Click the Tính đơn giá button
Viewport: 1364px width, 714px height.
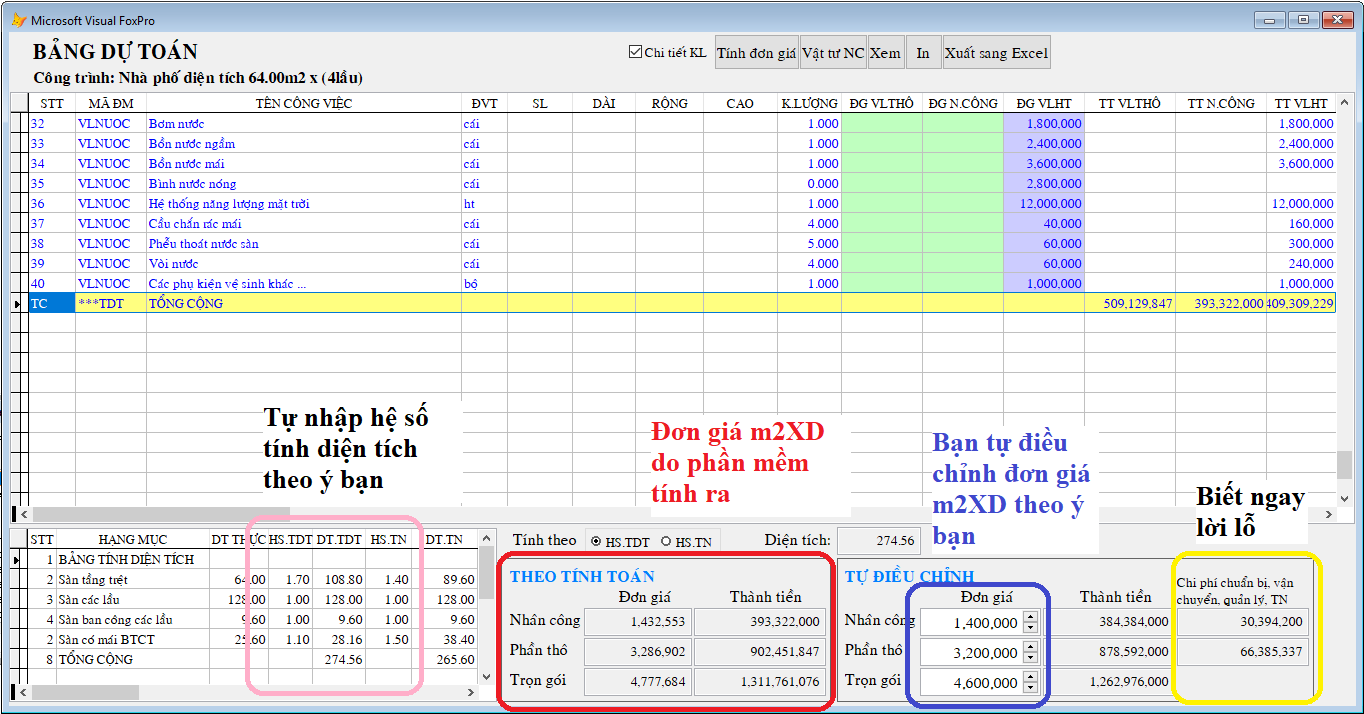756,54
